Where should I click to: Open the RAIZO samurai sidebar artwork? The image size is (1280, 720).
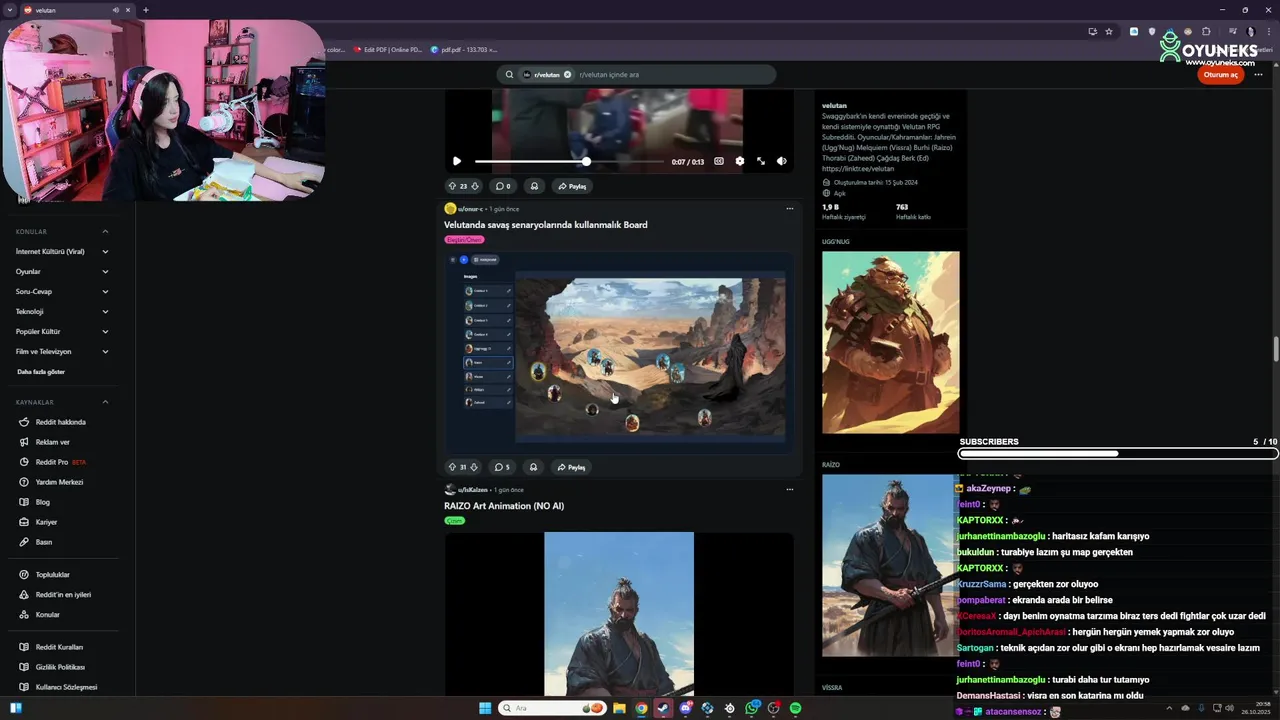coord(888,565)
